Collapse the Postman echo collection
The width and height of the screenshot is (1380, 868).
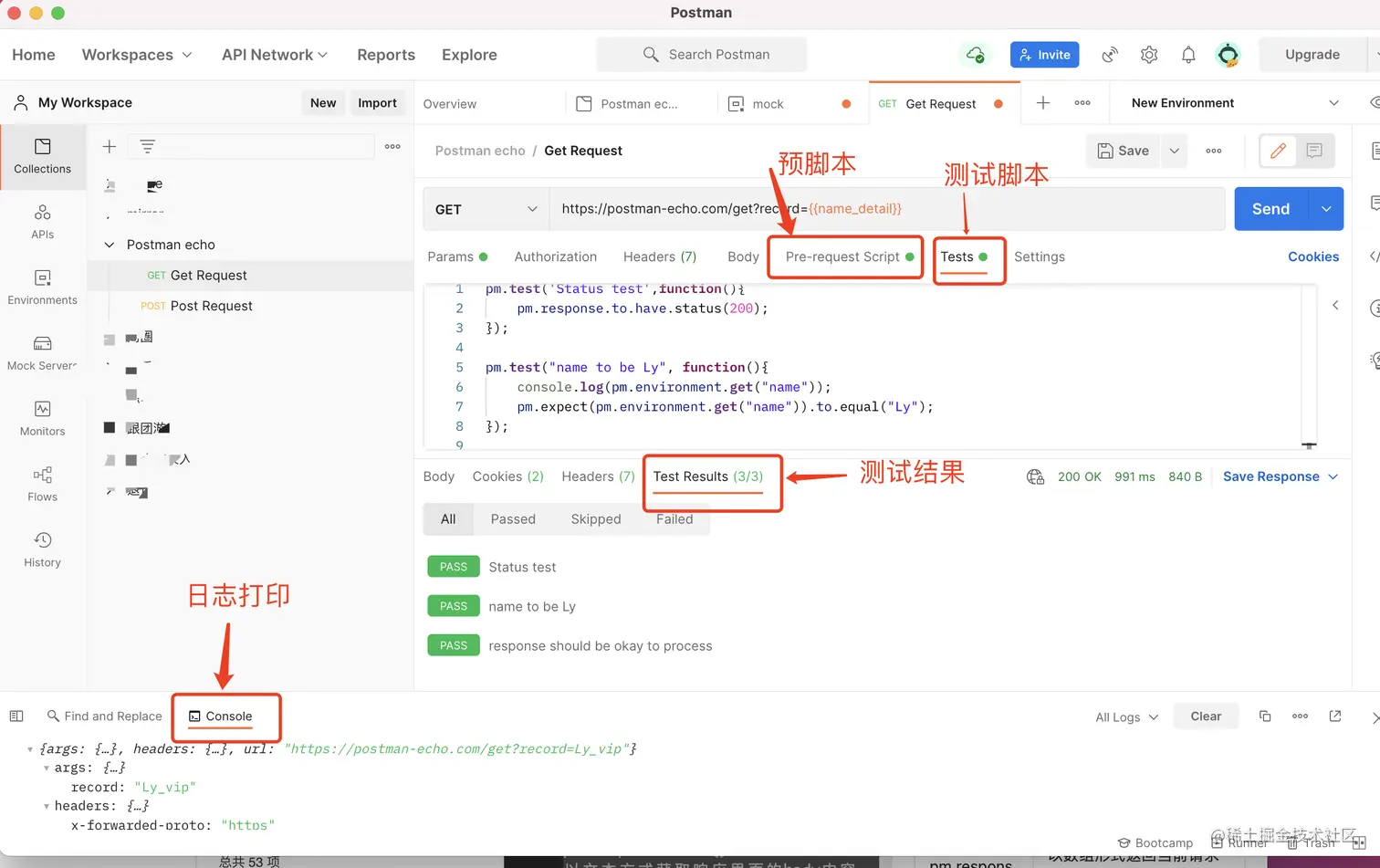[x=110, y=245]
